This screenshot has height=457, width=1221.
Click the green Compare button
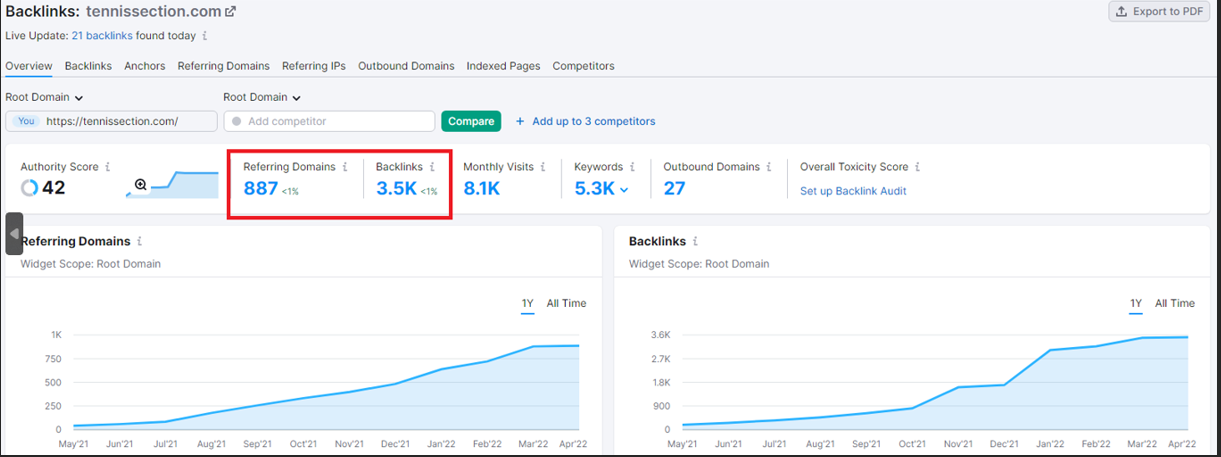click(471, 121)
